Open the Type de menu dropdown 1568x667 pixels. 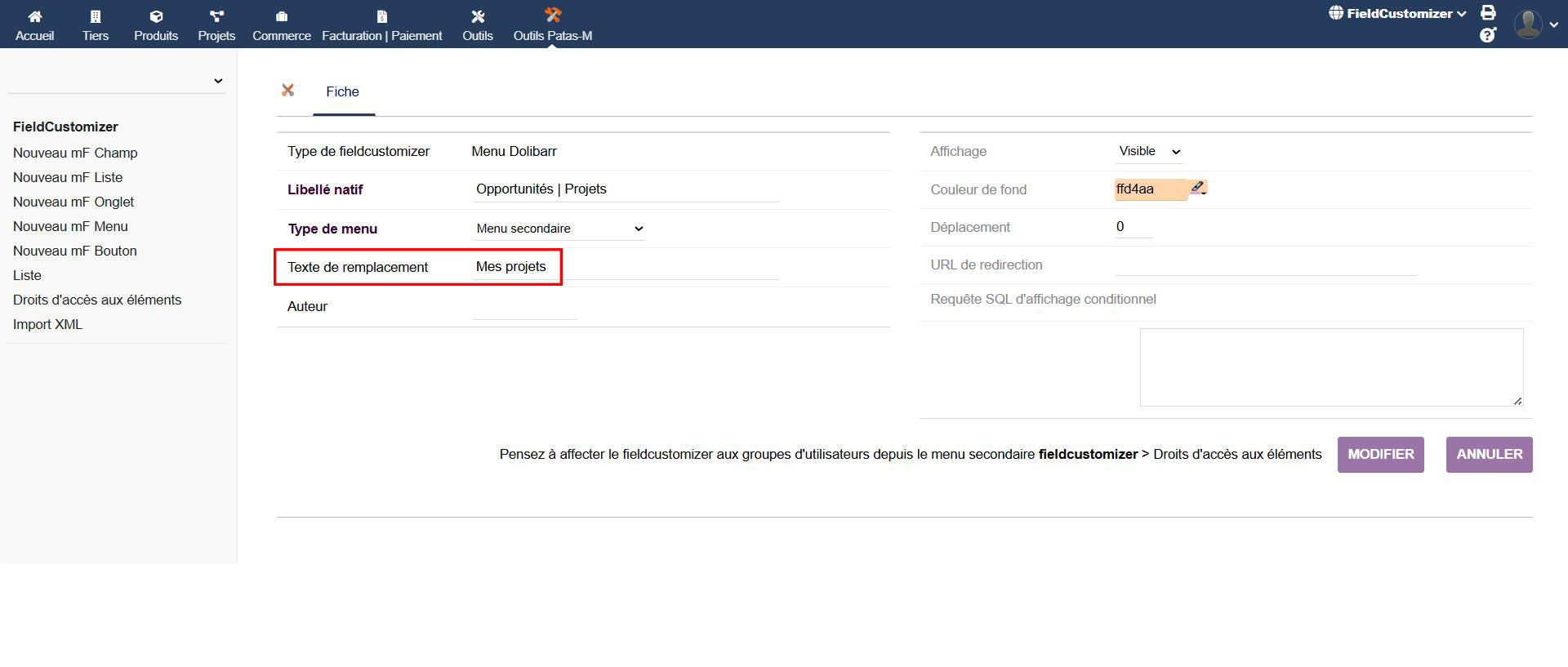tap(559, 229)
